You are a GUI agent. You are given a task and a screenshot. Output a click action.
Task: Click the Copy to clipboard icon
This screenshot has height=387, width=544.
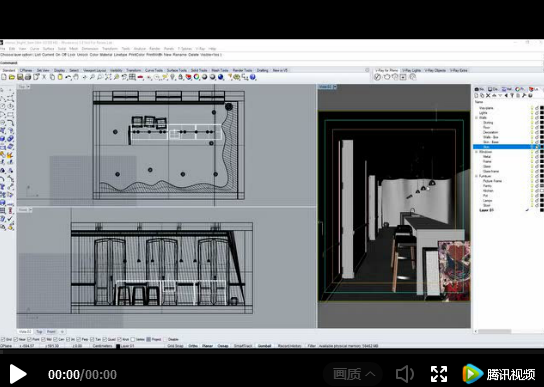pyautogui.click(x=52, y=77)
